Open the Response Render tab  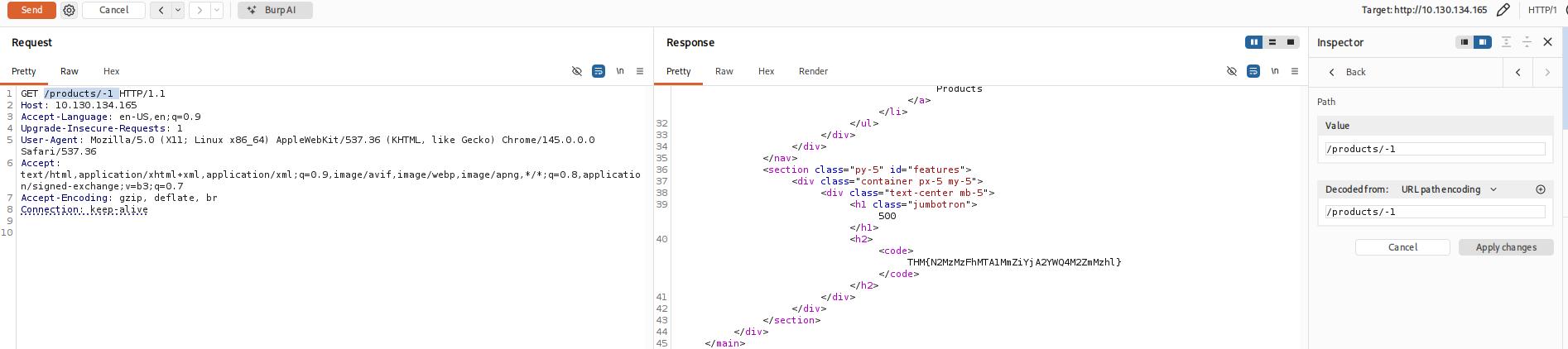coord(813,72)
